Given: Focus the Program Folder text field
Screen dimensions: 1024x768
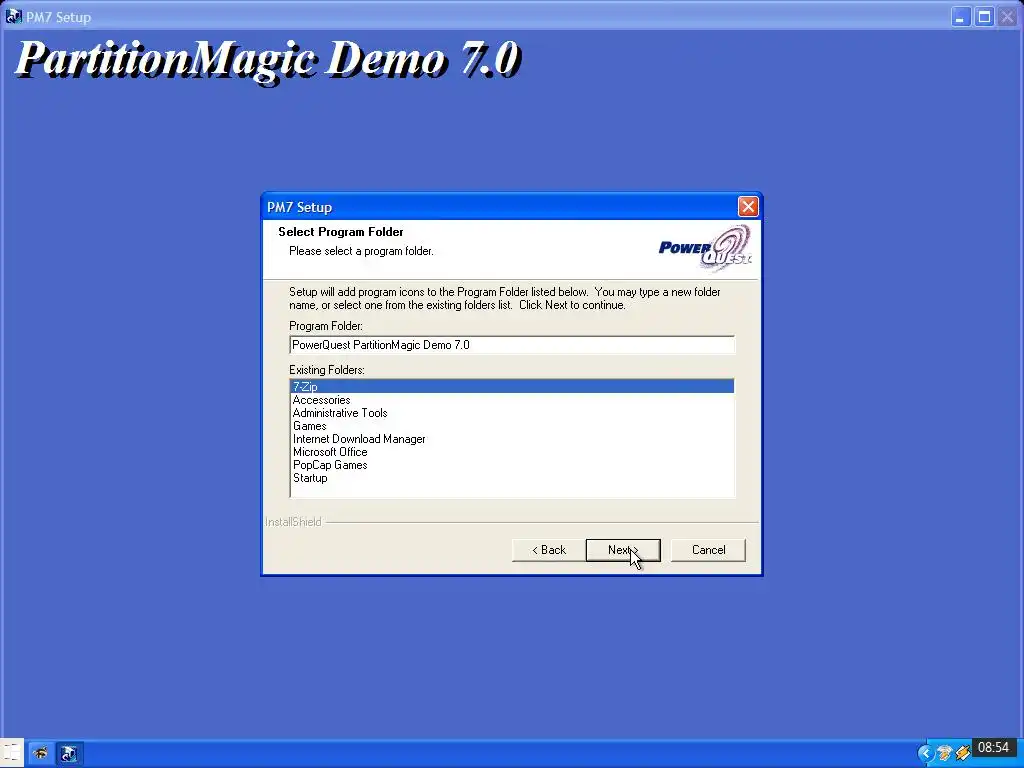Looking at the screenshot, I should [512, 345].
